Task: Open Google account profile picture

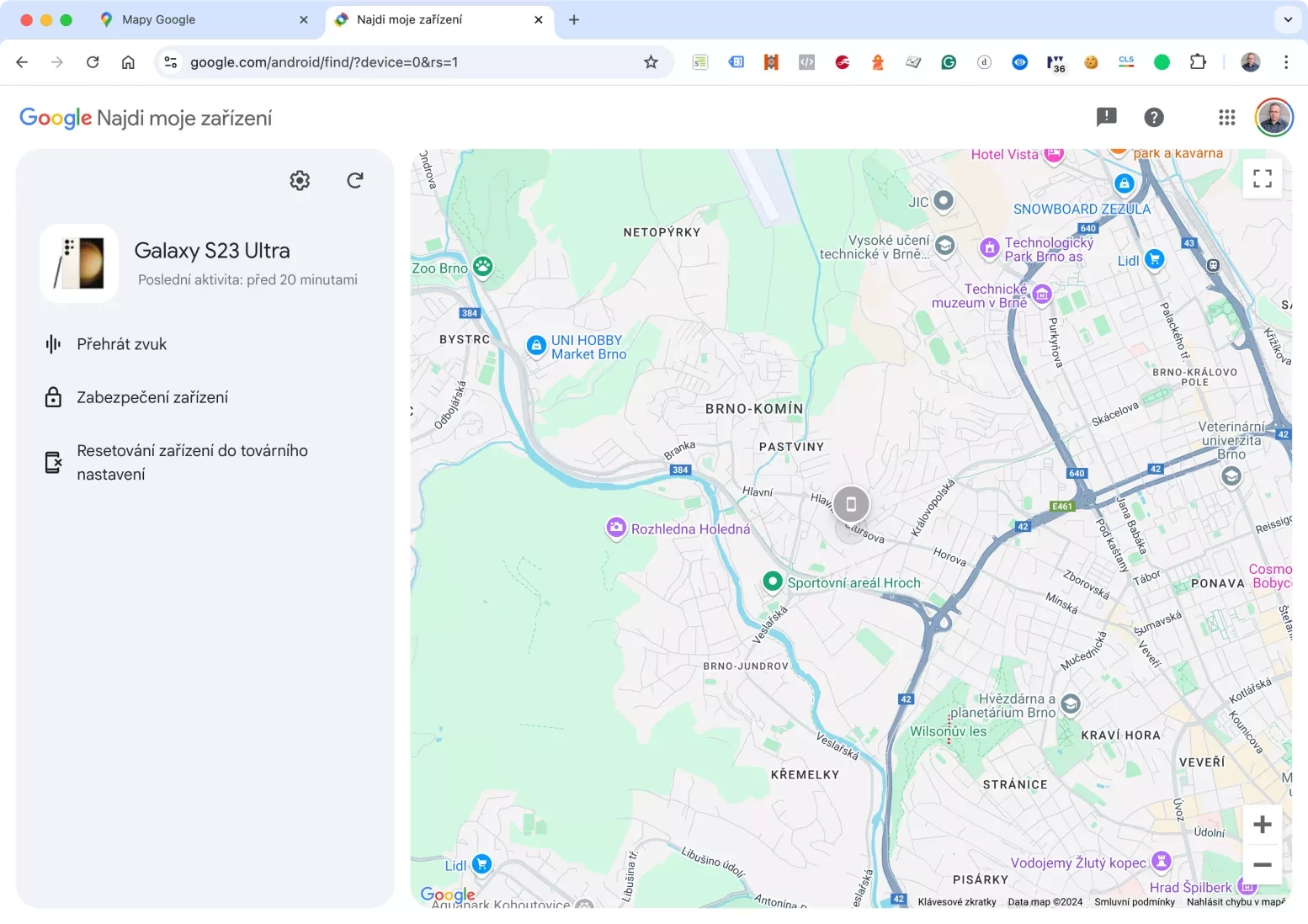Action: pyautogui.click(x=1273, y=118)
